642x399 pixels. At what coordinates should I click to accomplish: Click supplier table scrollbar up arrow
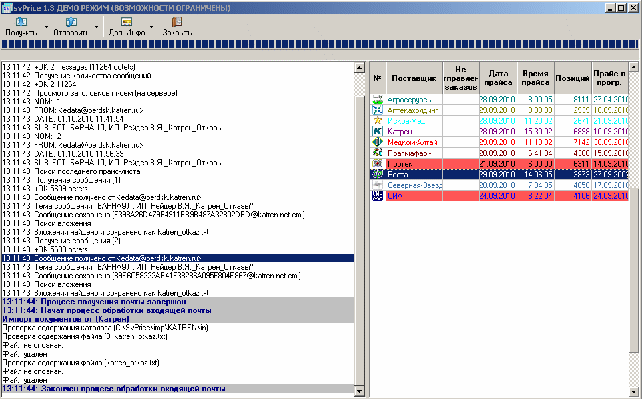pos(633,67)
